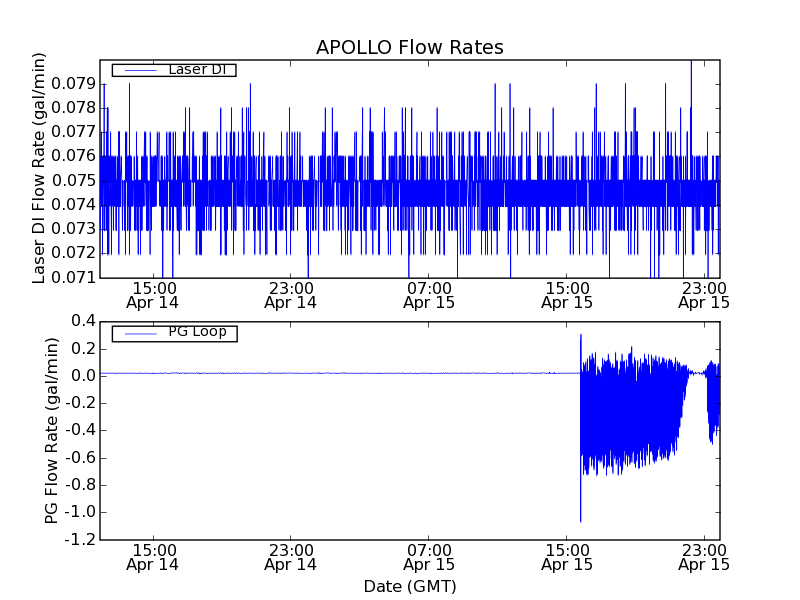Click "15:00 Apr 14" tick under the top plot

point(153,294)
